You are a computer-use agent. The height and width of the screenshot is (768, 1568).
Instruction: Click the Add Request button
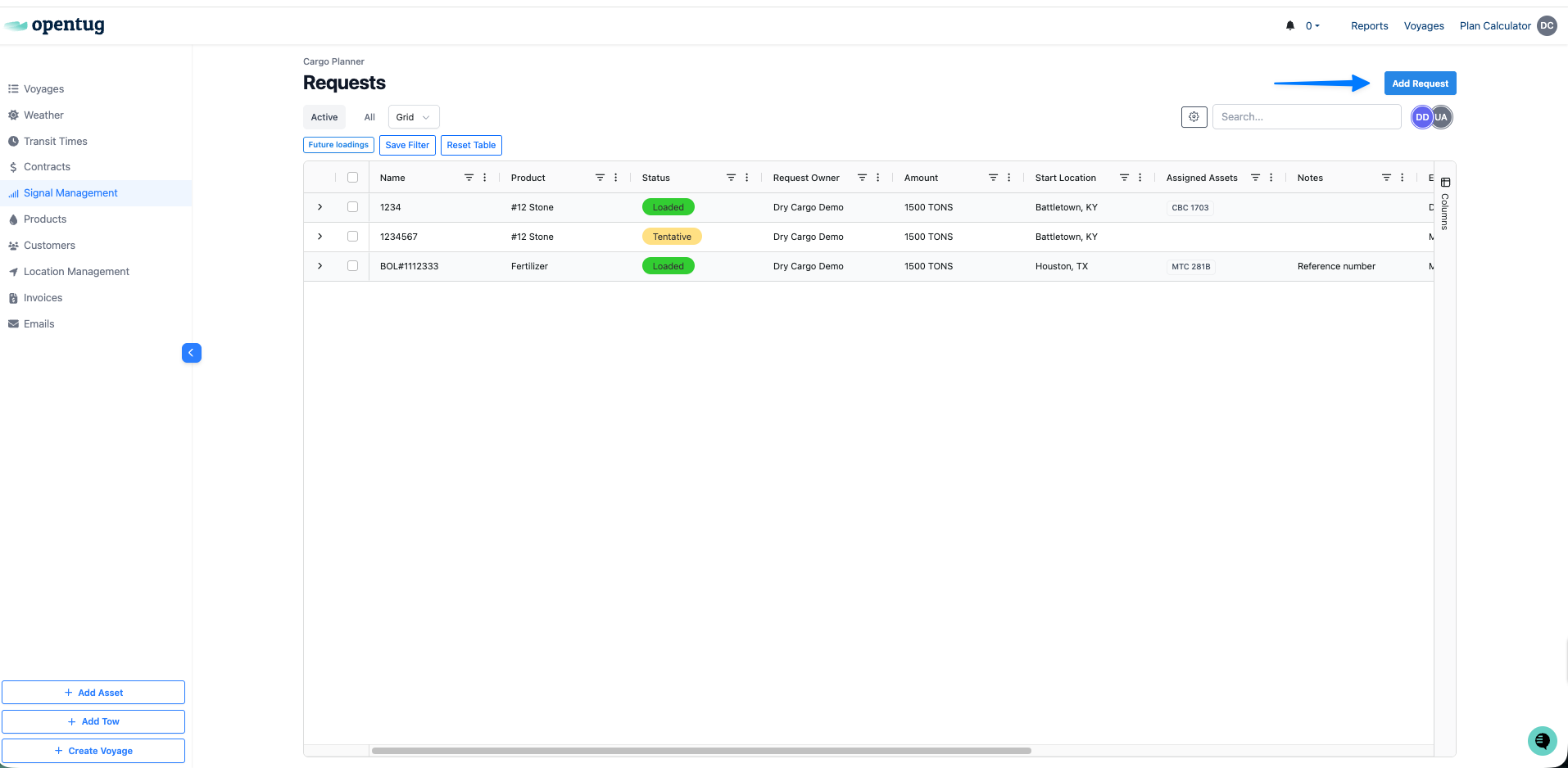pos(1420,84)
